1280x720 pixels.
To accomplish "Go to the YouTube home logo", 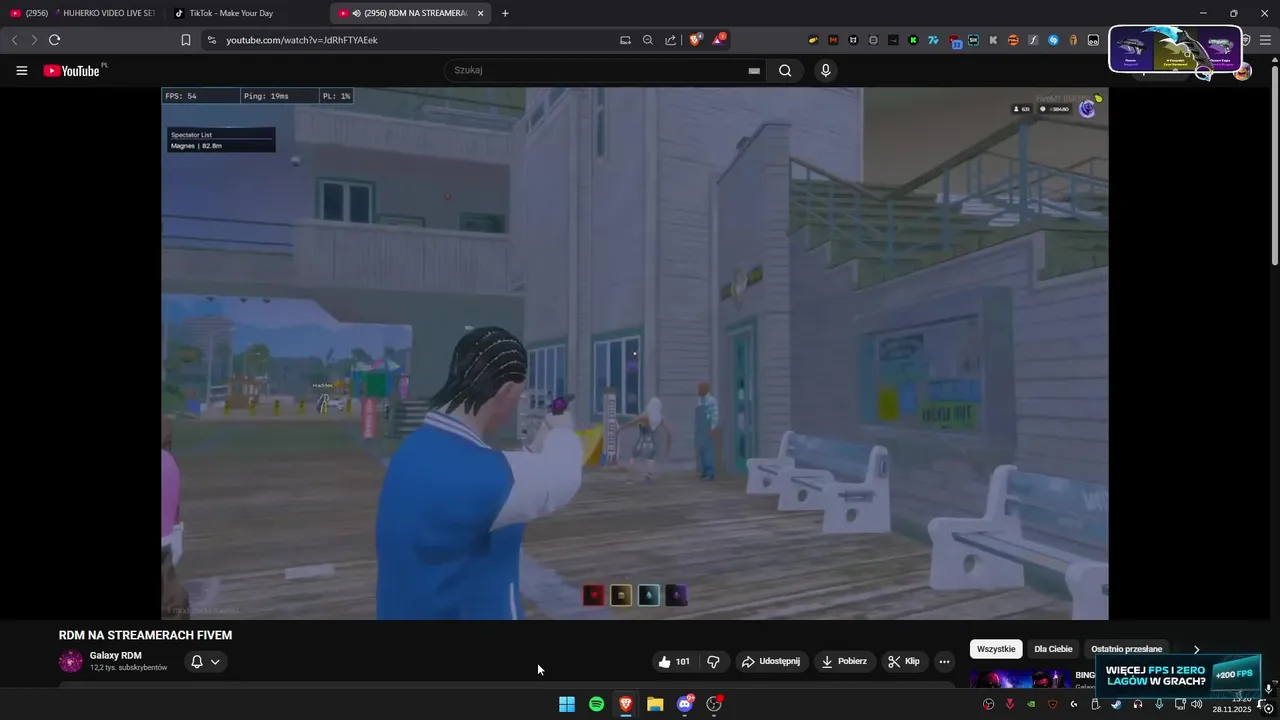I will [72, 71].
